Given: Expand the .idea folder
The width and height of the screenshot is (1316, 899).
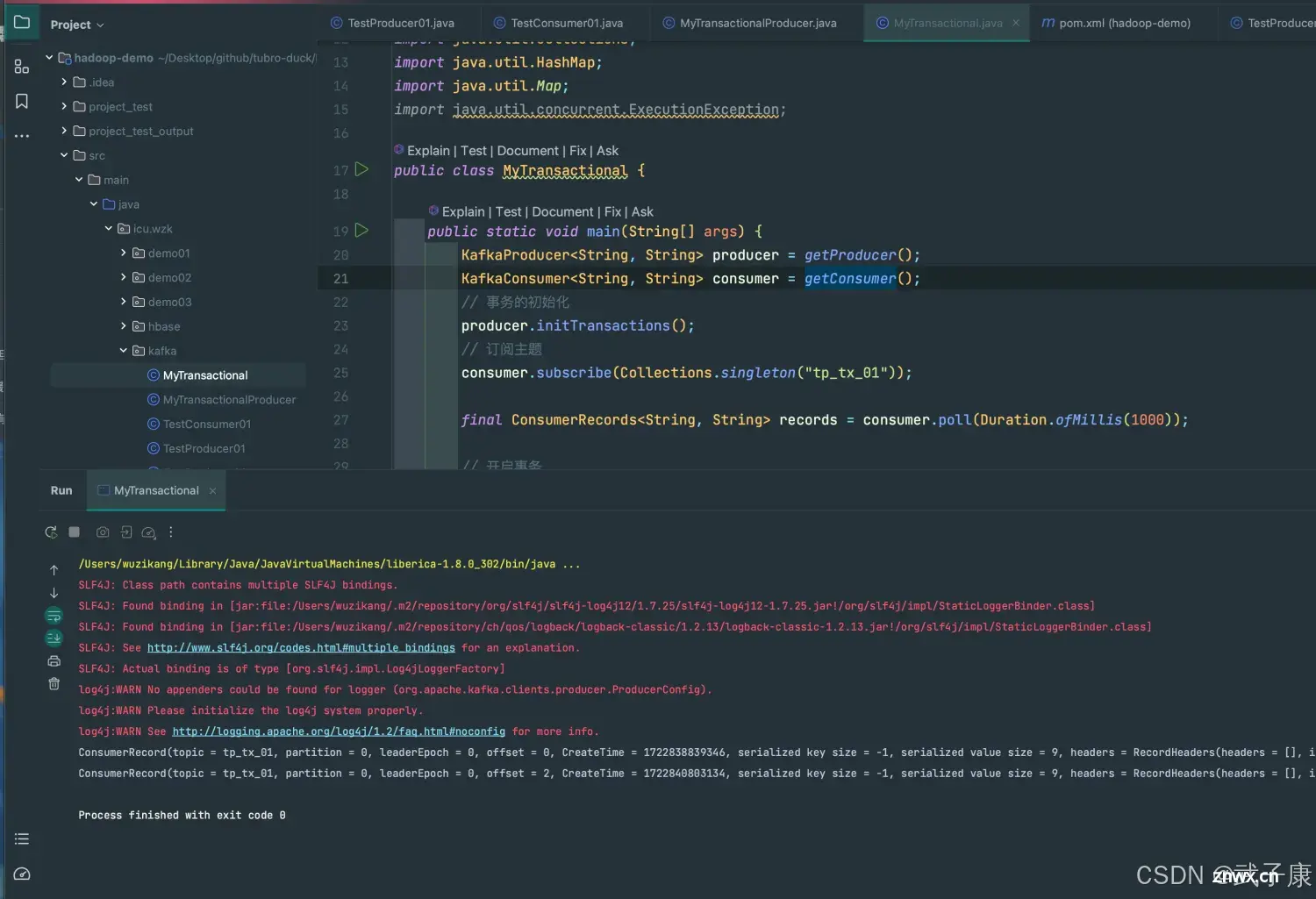Looking at the screenshot, I should coord(64,82).
